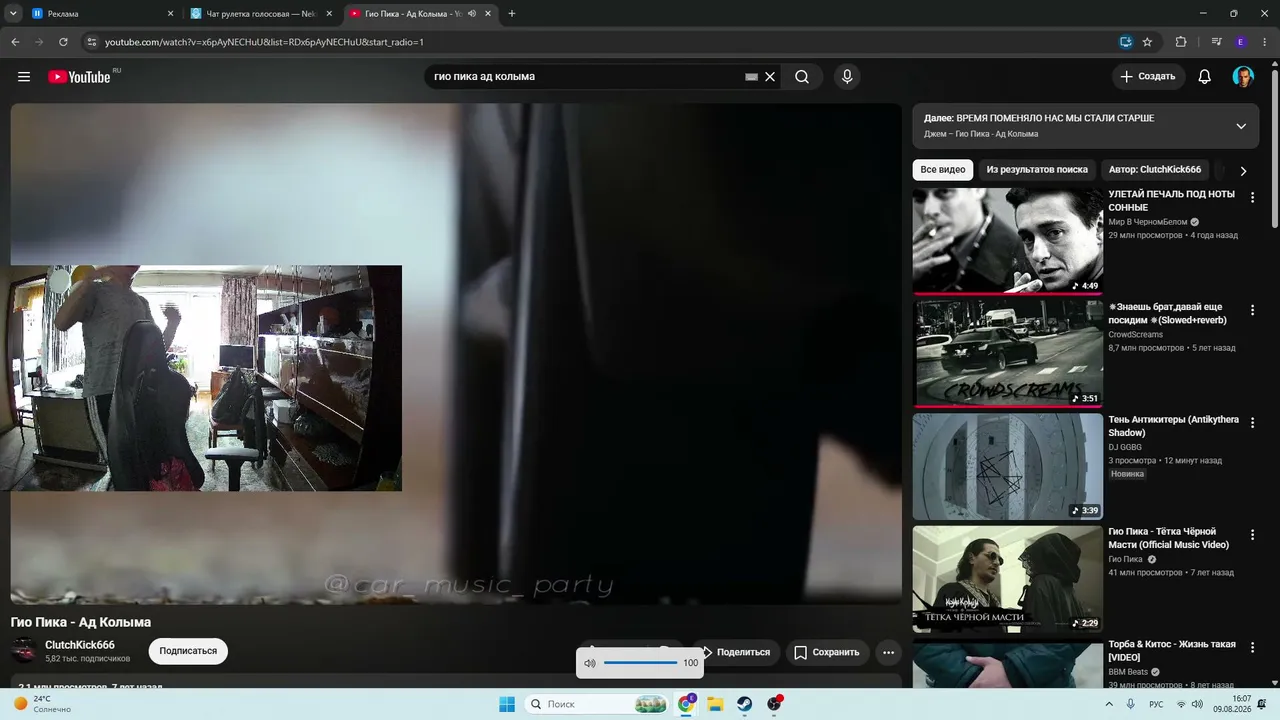Open the browser extensions menu
Viewport: 1280px width, 720px height.
(x=1181, y=42)
